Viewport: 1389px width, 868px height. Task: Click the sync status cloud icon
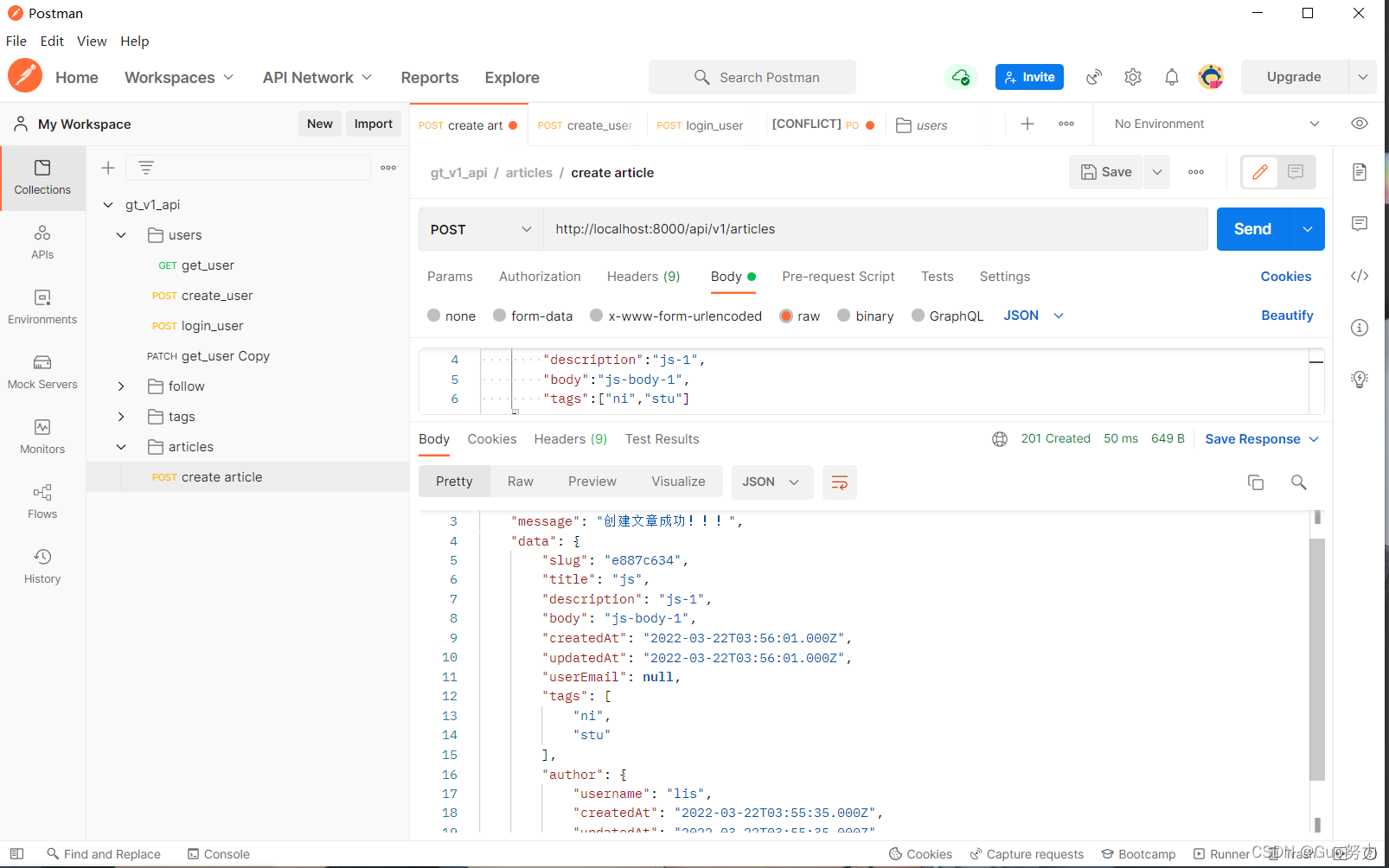pyautogui.click(x=961, y=77)
